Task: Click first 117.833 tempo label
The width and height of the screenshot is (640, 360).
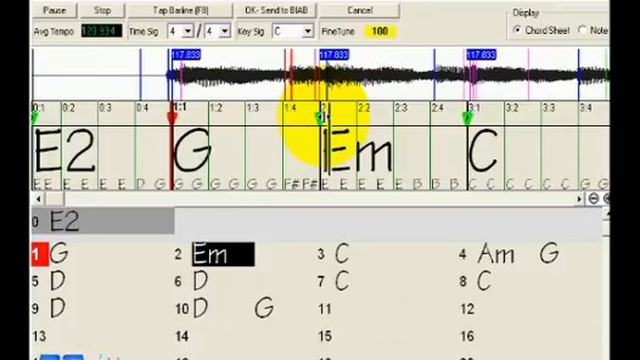Action: click(x=186, y=55)
